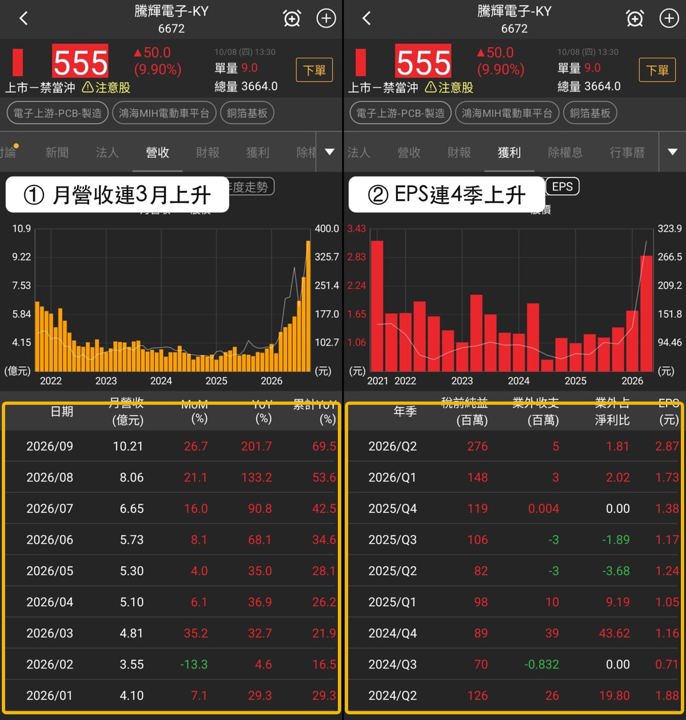
Task: Tap 總量 3664.0 in right panel
Action: point(589,86)
